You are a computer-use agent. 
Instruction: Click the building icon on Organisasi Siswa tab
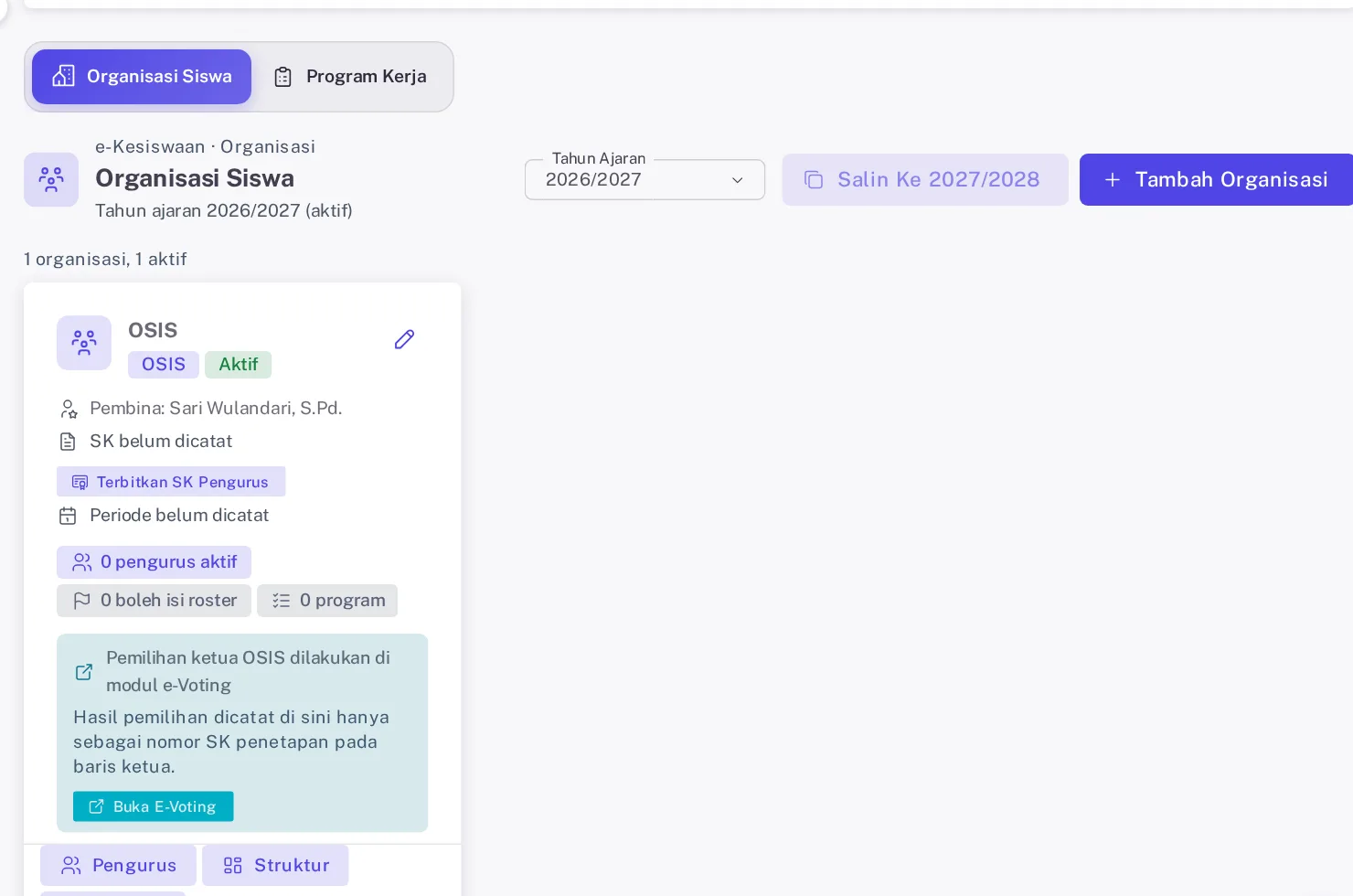(x=63, y=76)
